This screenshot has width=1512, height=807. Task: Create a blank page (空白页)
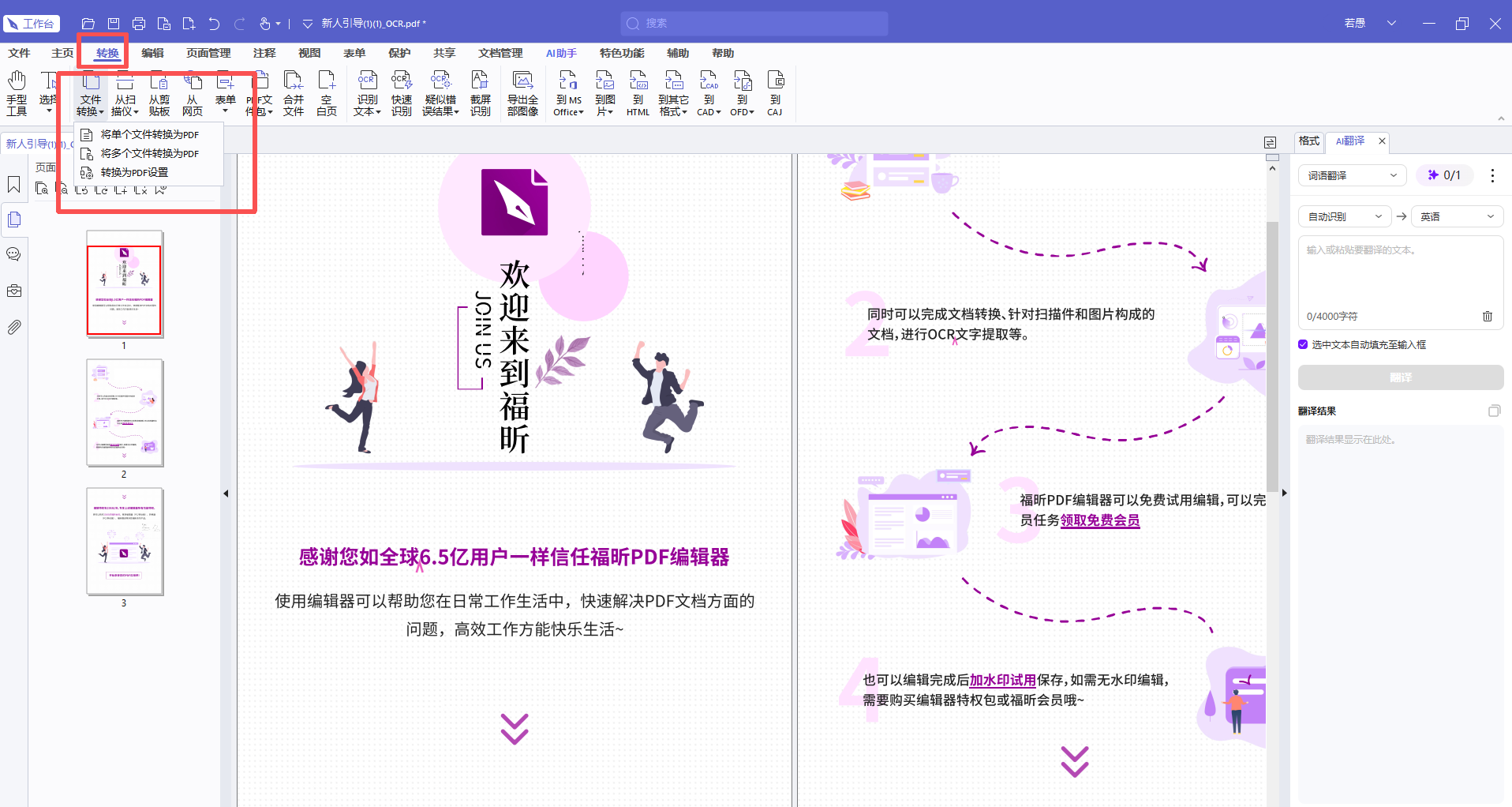(327, 93)
